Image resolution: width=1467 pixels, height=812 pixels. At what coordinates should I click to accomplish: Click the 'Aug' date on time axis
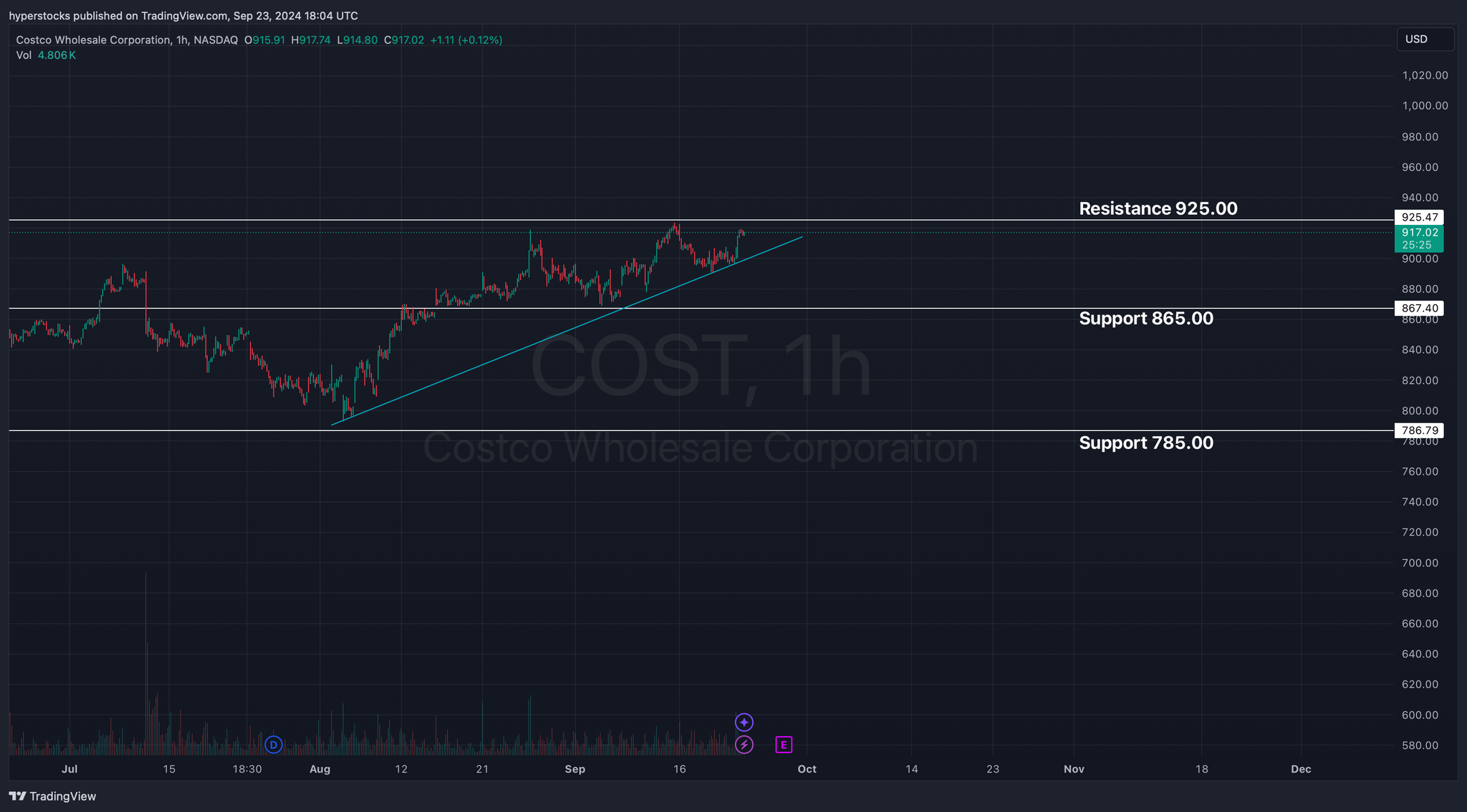point(319,769)
